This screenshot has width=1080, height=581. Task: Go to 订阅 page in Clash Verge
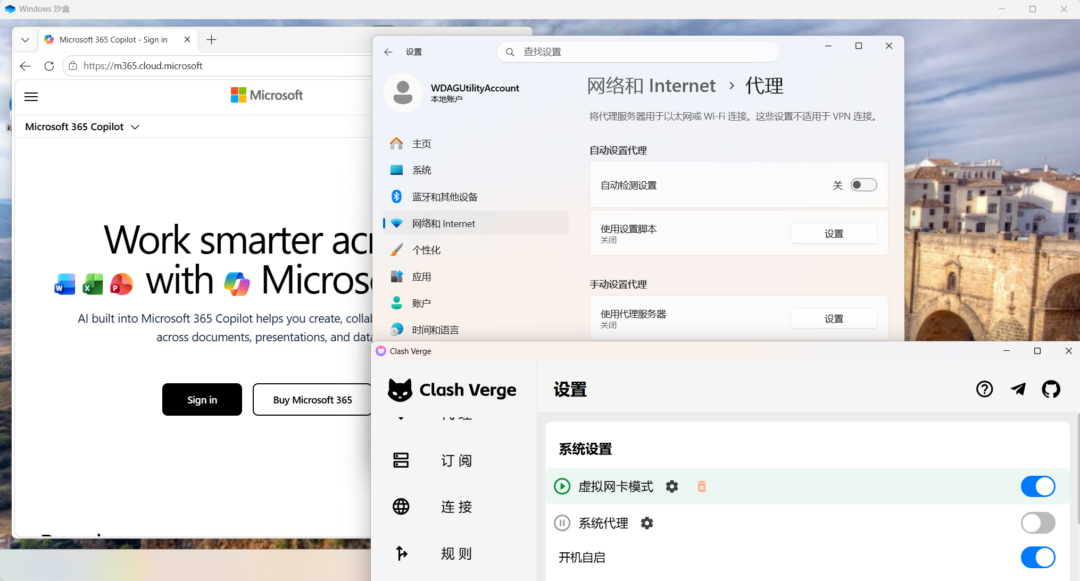pyautogui.click(x=456, y=461)
